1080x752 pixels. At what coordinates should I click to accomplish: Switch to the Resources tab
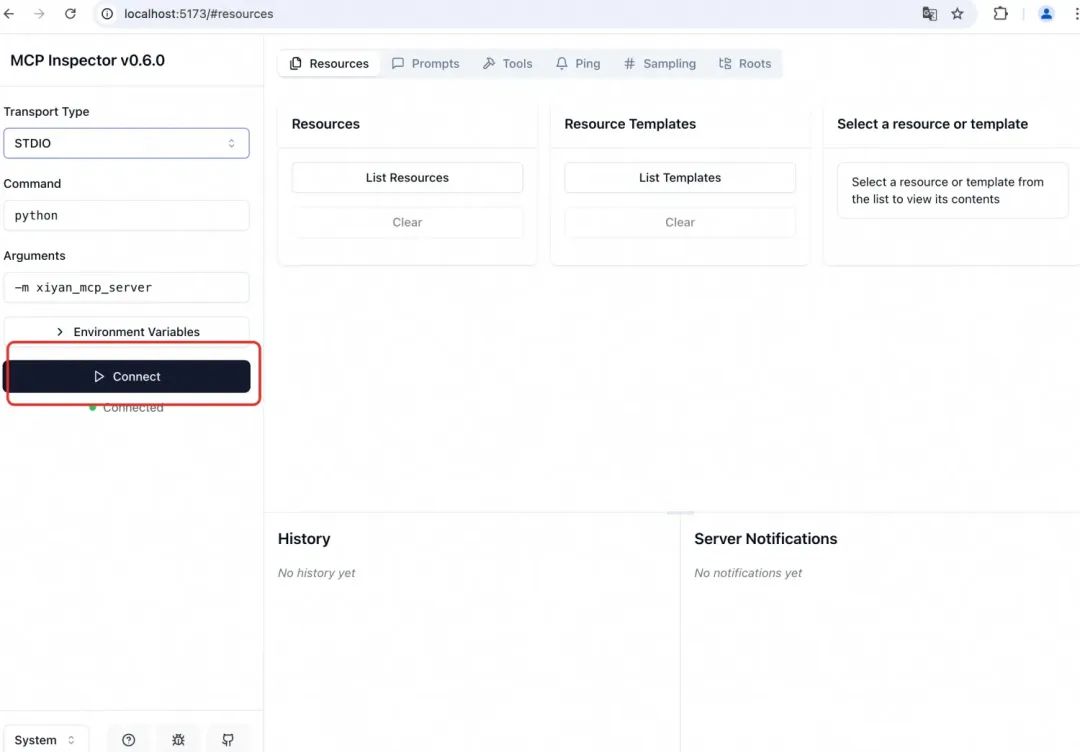pyautogui.click(x=328, y=63)
